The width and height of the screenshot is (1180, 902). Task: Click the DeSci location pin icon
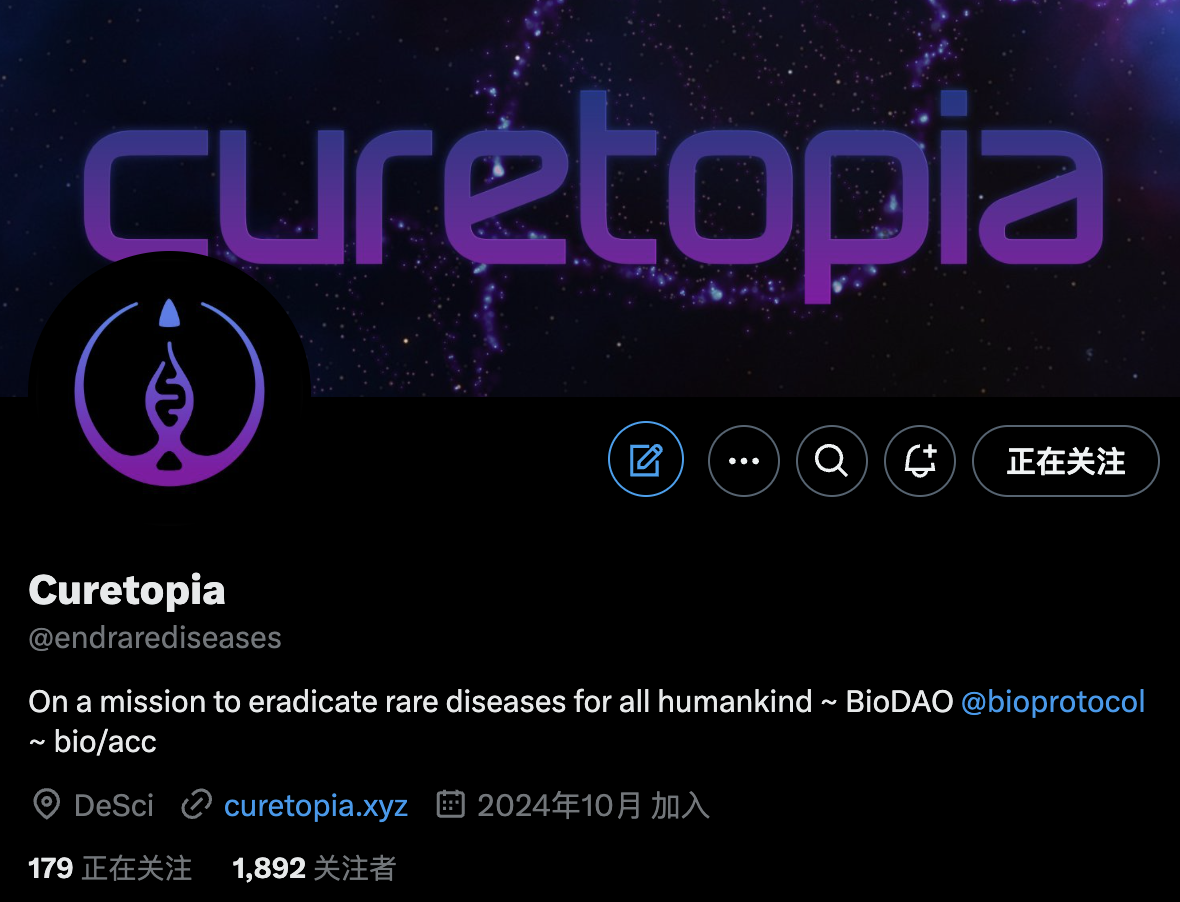[x=47, y=805]
